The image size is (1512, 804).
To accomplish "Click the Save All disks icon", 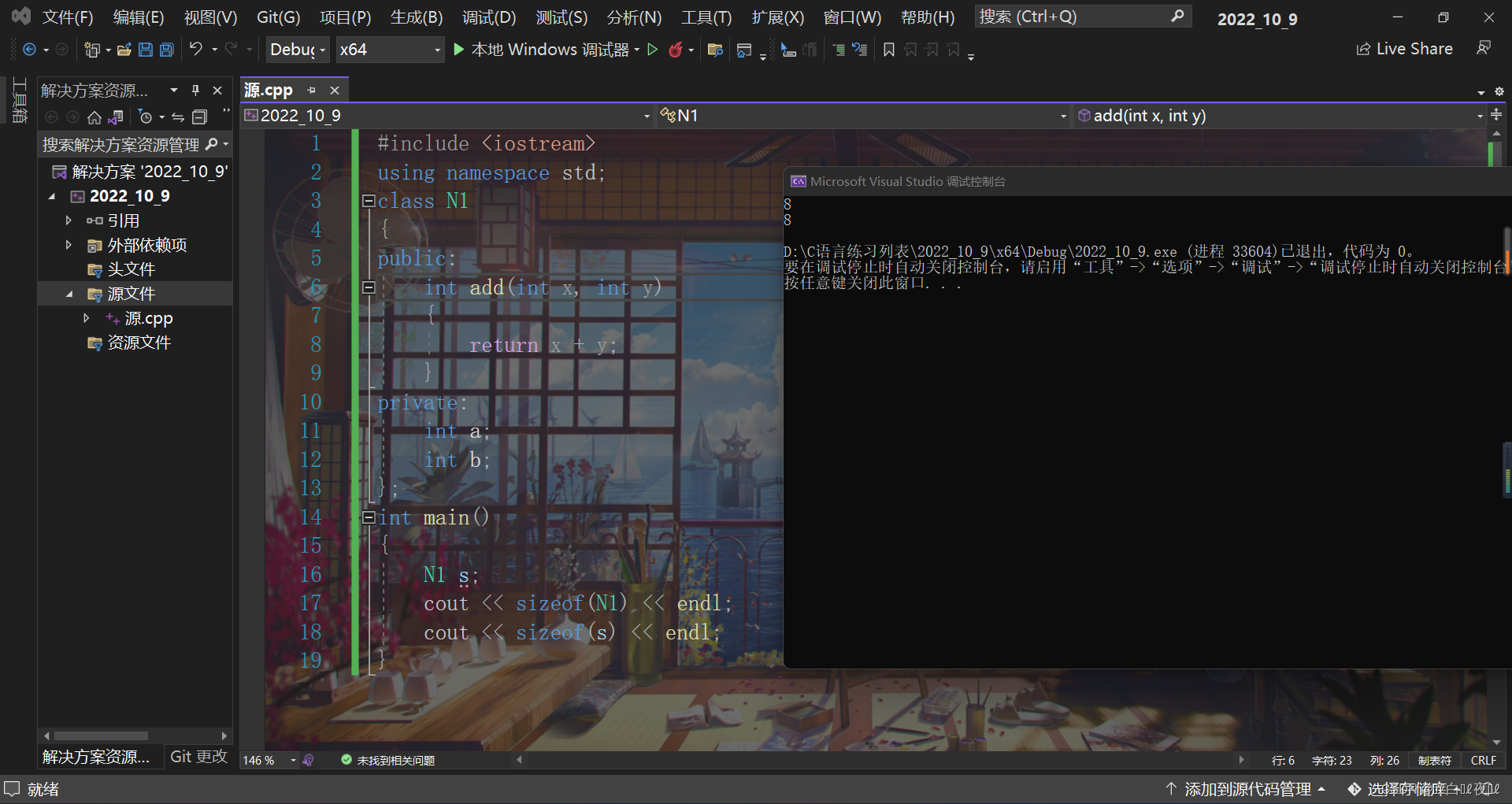I will coord(167,50).
